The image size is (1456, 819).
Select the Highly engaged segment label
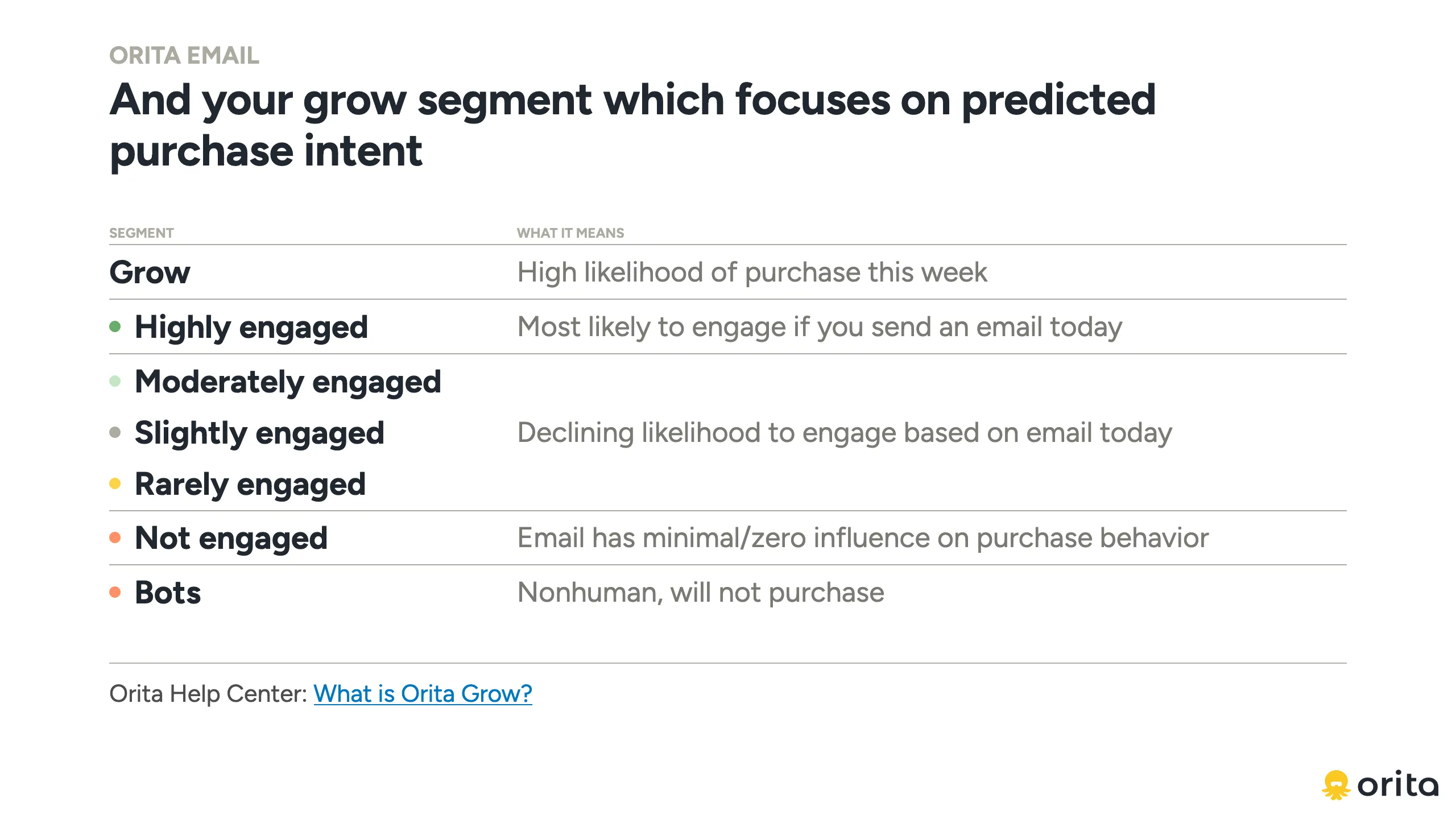coord(251,328)
